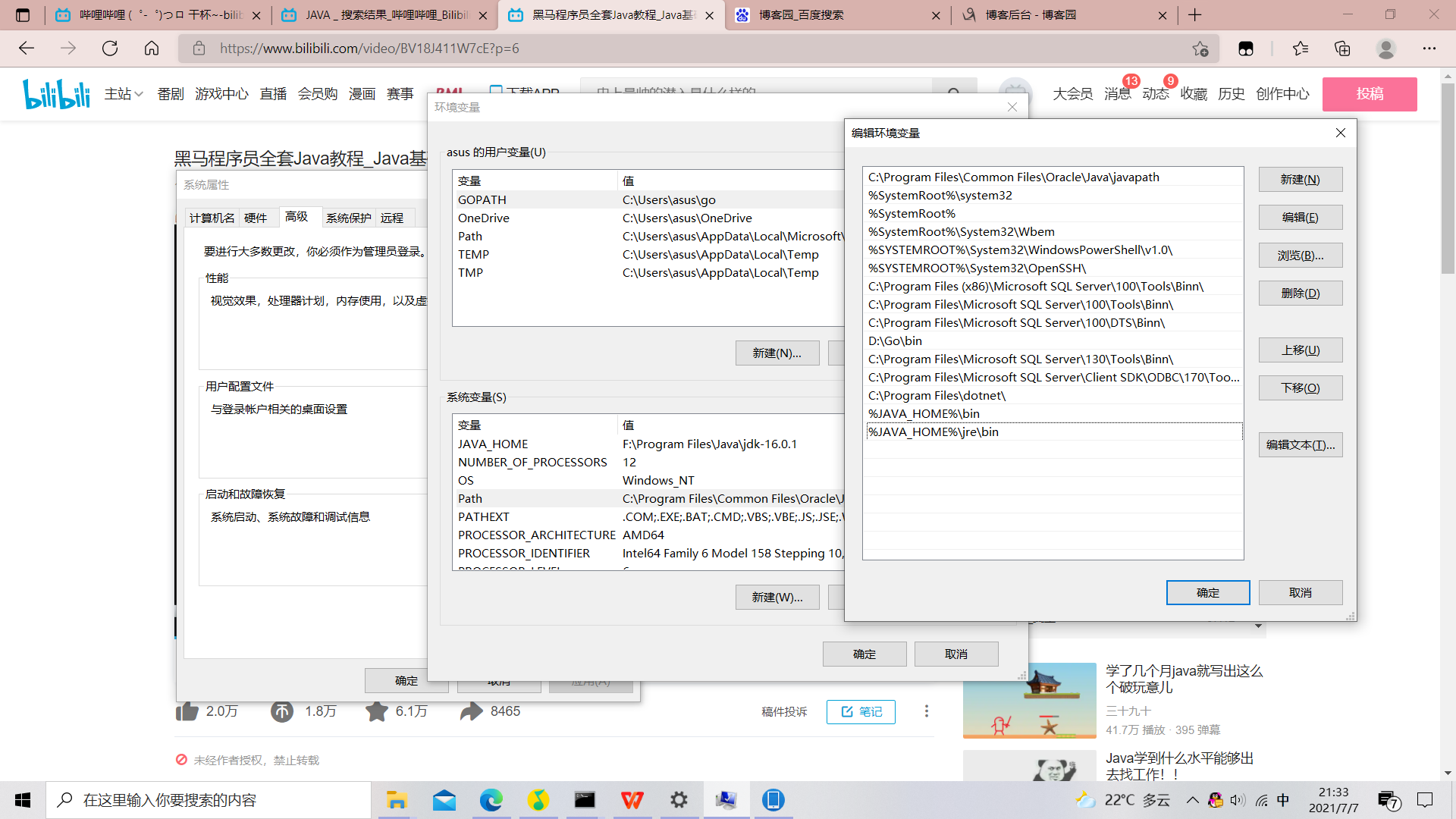The height and width of the screenshot is (819, 1456).
Task: Refresh the browser page
Action: click(110, 49)
